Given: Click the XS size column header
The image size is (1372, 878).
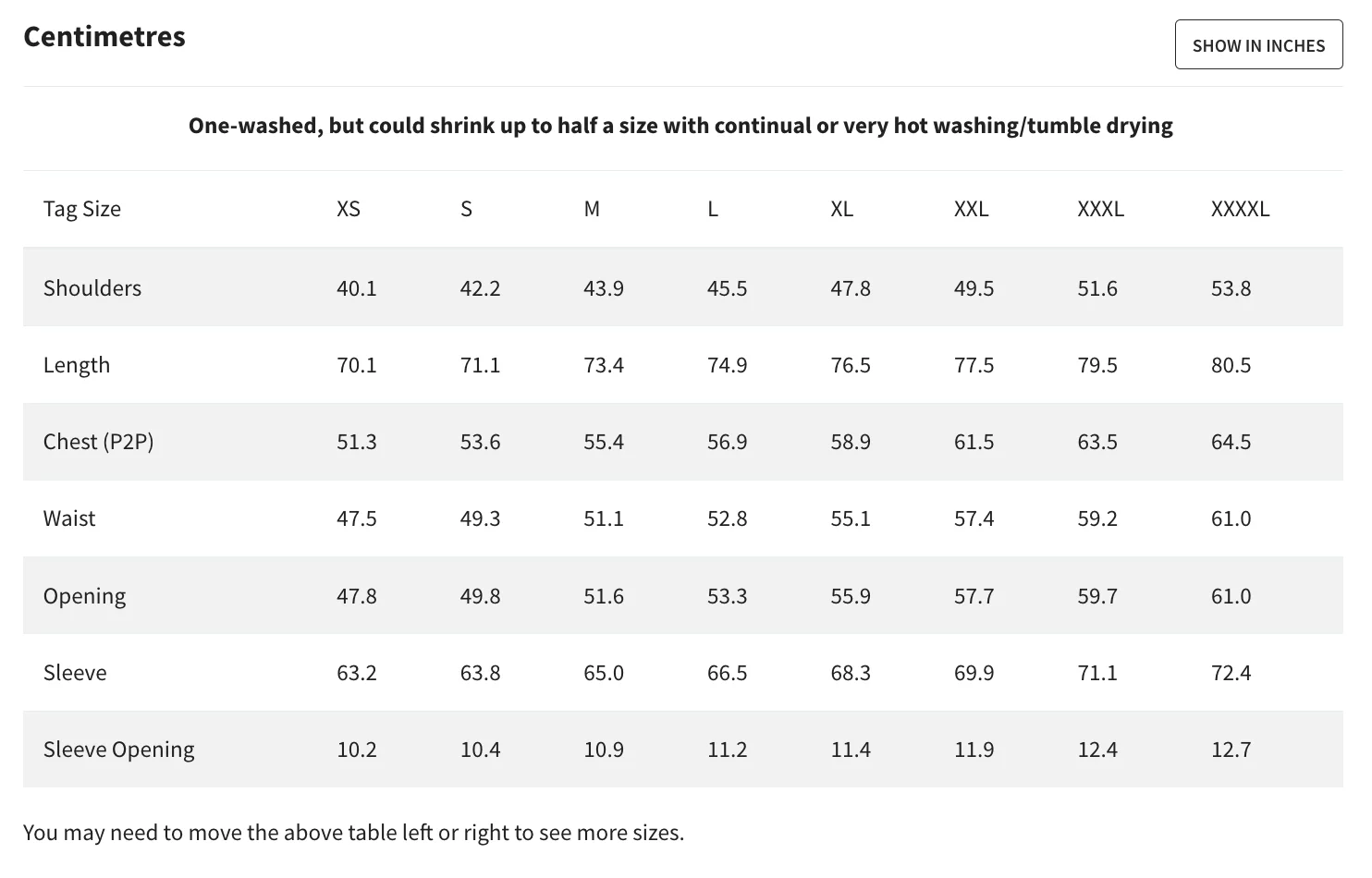Looking at the screenshot, I should click(x=349, y=209).
